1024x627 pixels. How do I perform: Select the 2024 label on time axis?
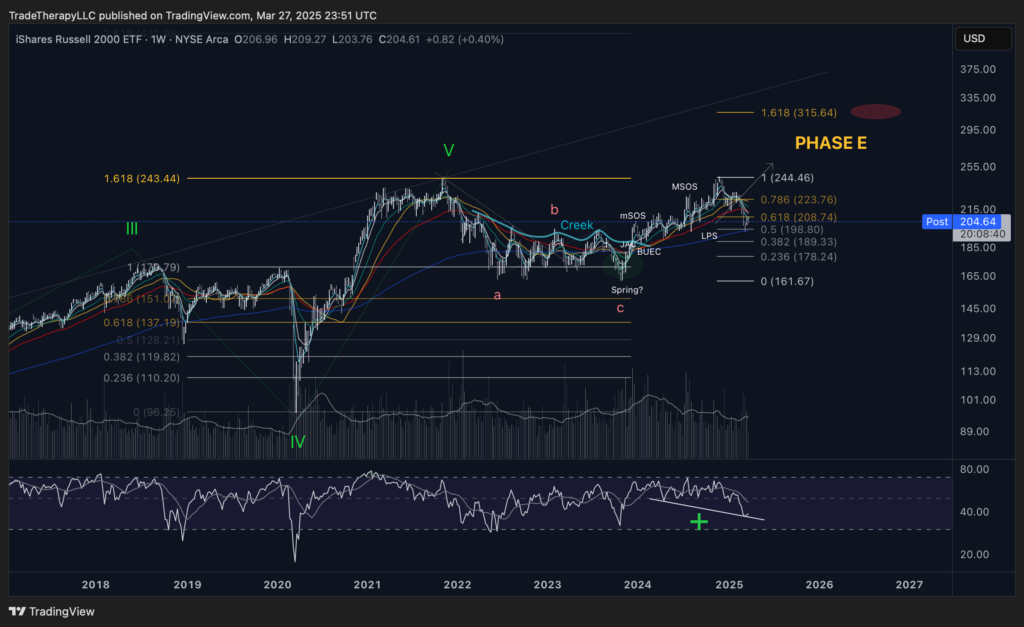pyautogui.click(x=637, y=584)
